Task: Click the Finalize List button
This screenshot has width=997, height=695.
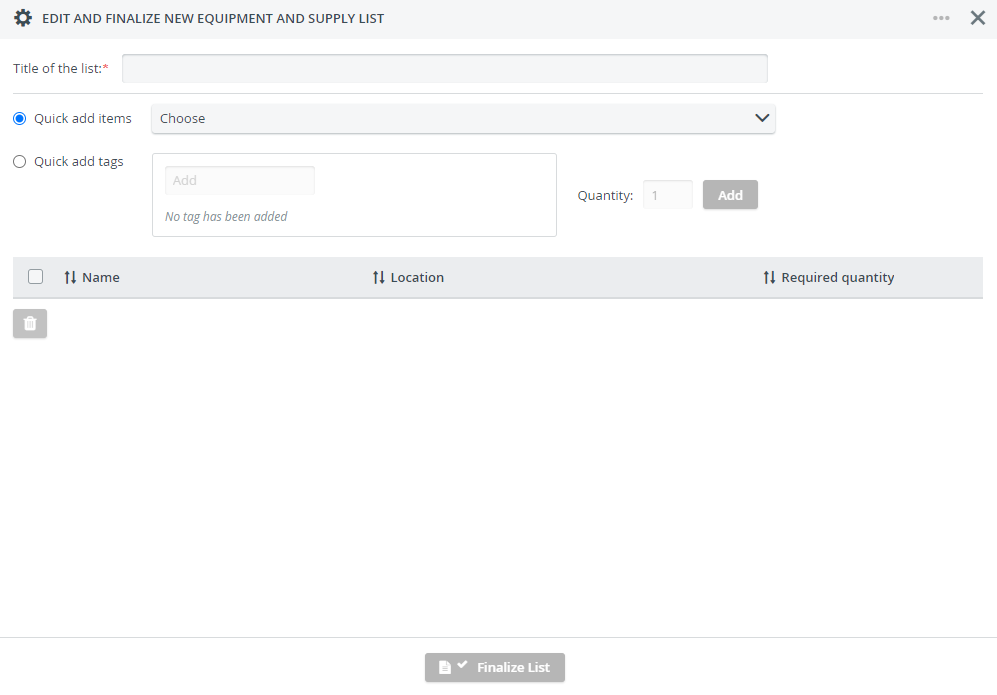Action: click(x=495, y=668)
